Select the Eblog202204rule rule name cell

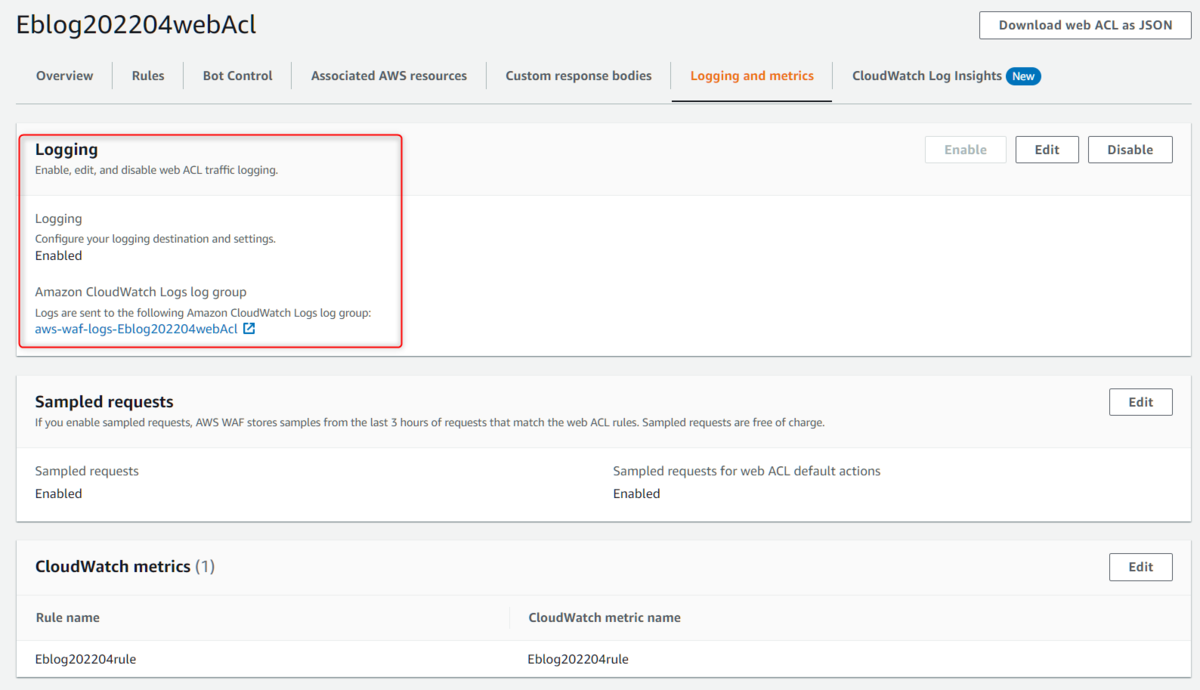tap(85, 659)
